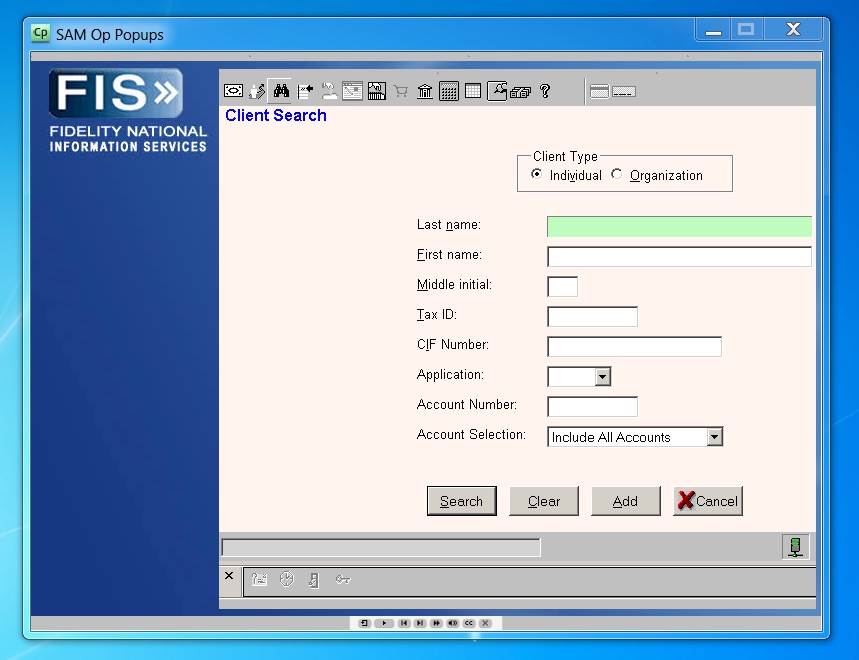Image resolution: width=859 pixels, height=660 pixels.
Task: Expand the Account Selection dropdown arrow
Action: point(714,437)
